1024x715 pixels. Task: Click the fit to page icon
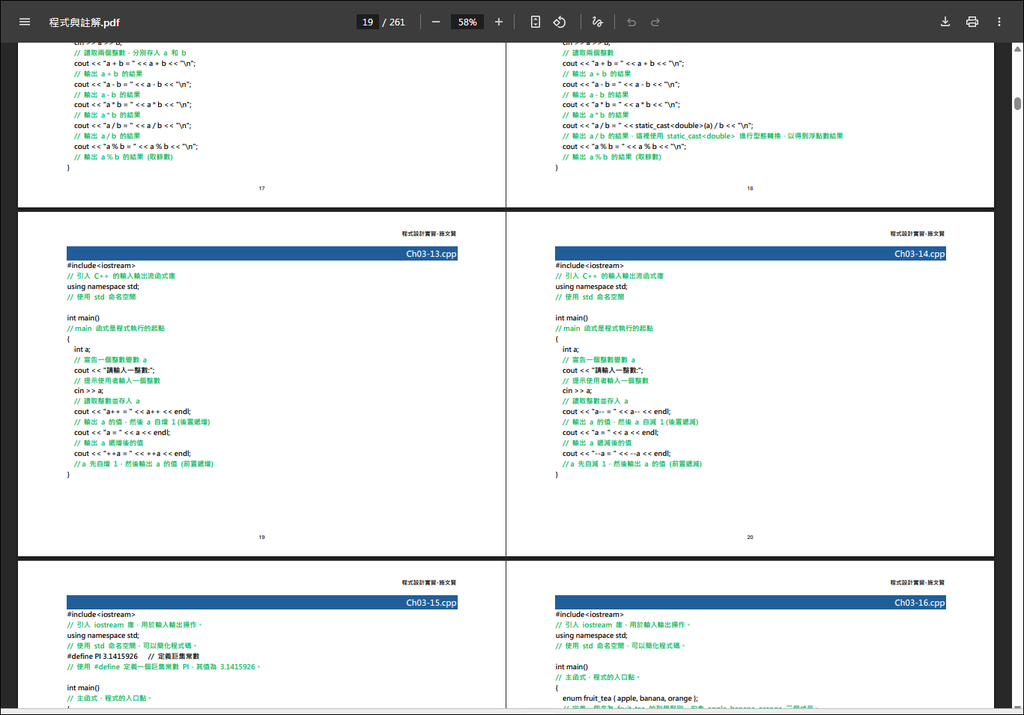535,22
